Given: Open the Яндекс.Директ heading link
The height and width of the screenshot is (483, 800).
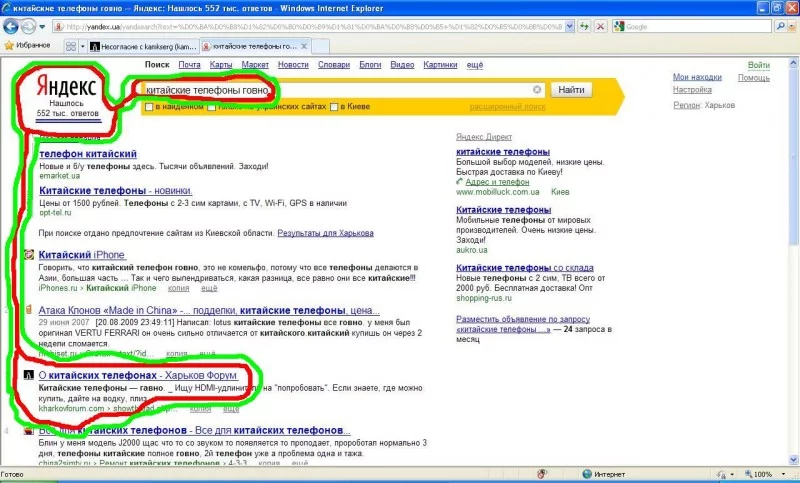Looking at the screenshot, I should (484, 137).
